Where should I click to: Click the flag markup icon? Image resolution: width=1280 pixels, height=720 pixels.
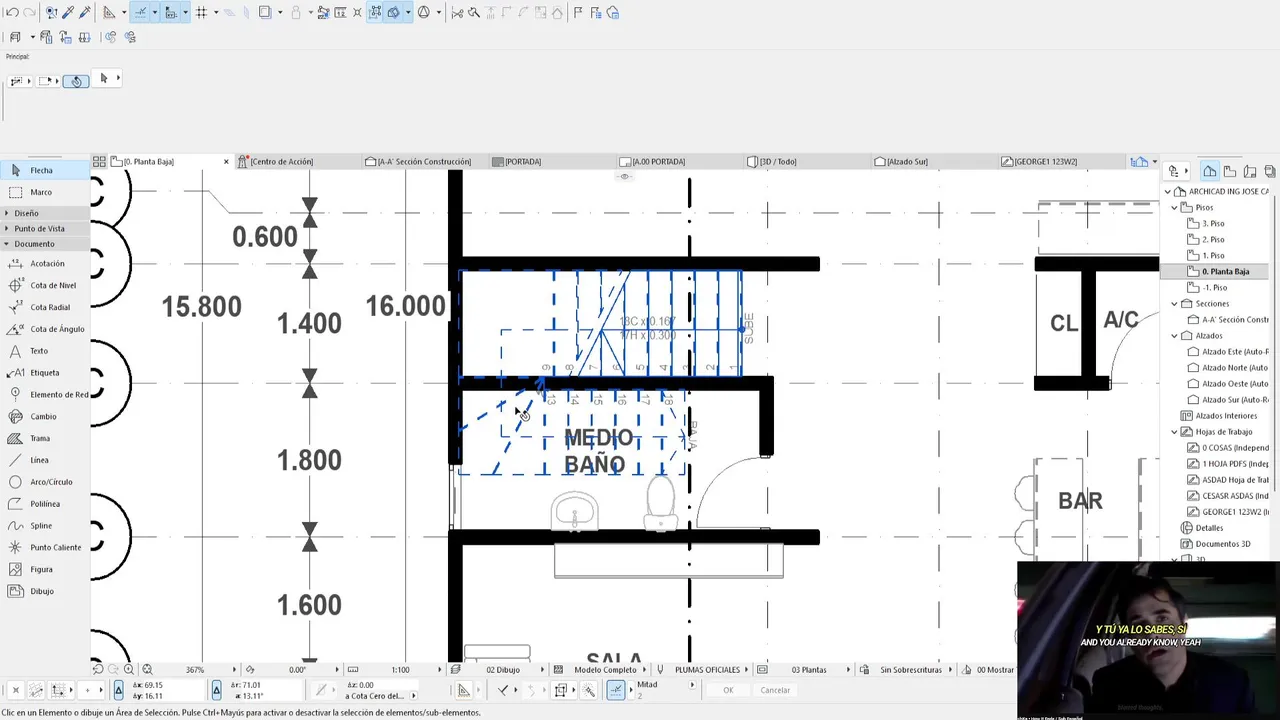click(x=578, y=13)
